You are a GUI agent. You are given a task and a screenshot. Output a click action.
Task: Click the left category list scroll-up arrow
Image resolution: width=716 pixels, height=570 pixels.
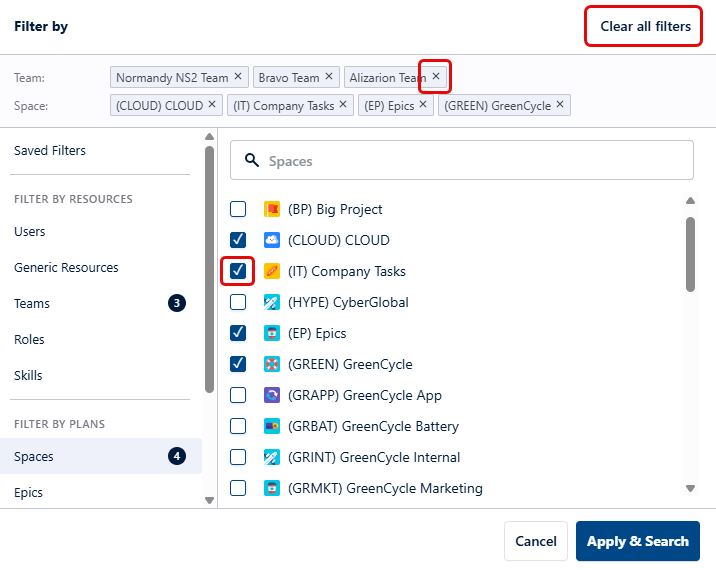click(x=210, y=136)
